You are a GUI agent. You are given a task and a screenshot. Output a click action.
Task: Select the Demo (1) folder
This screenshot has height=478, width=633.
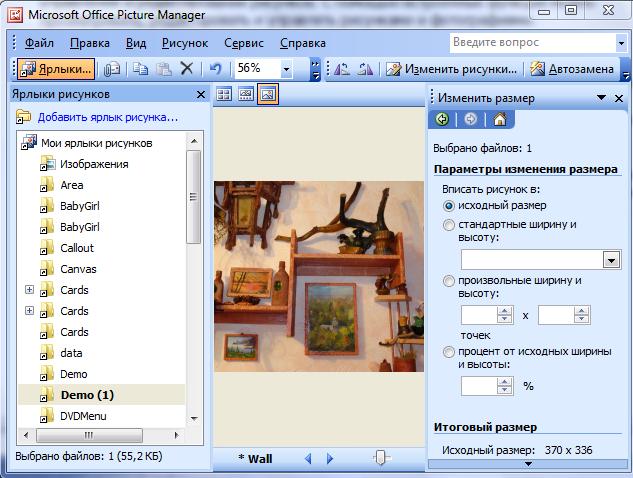click(87, 395)
